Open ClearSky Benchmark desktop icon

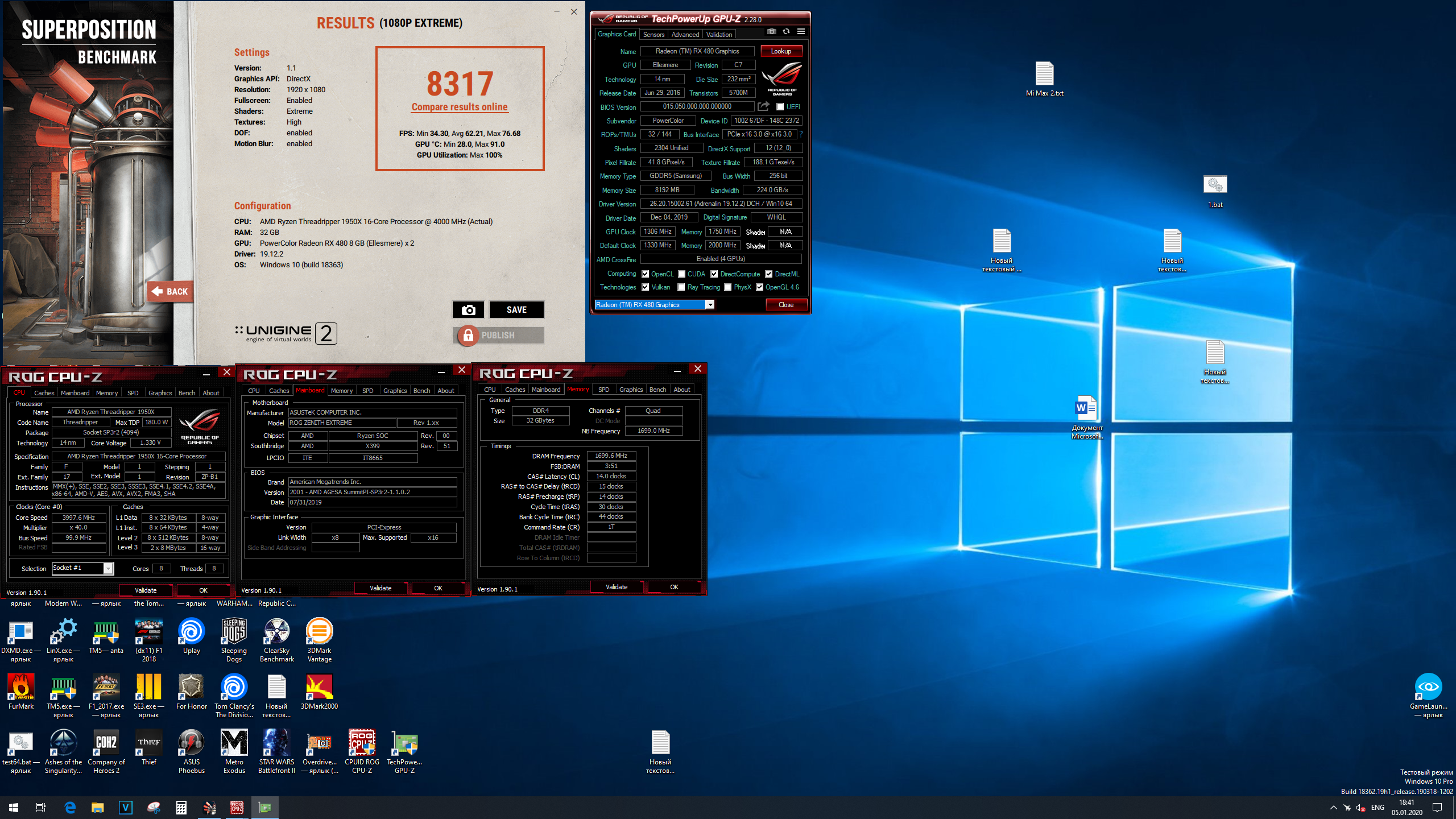[277, 640]
